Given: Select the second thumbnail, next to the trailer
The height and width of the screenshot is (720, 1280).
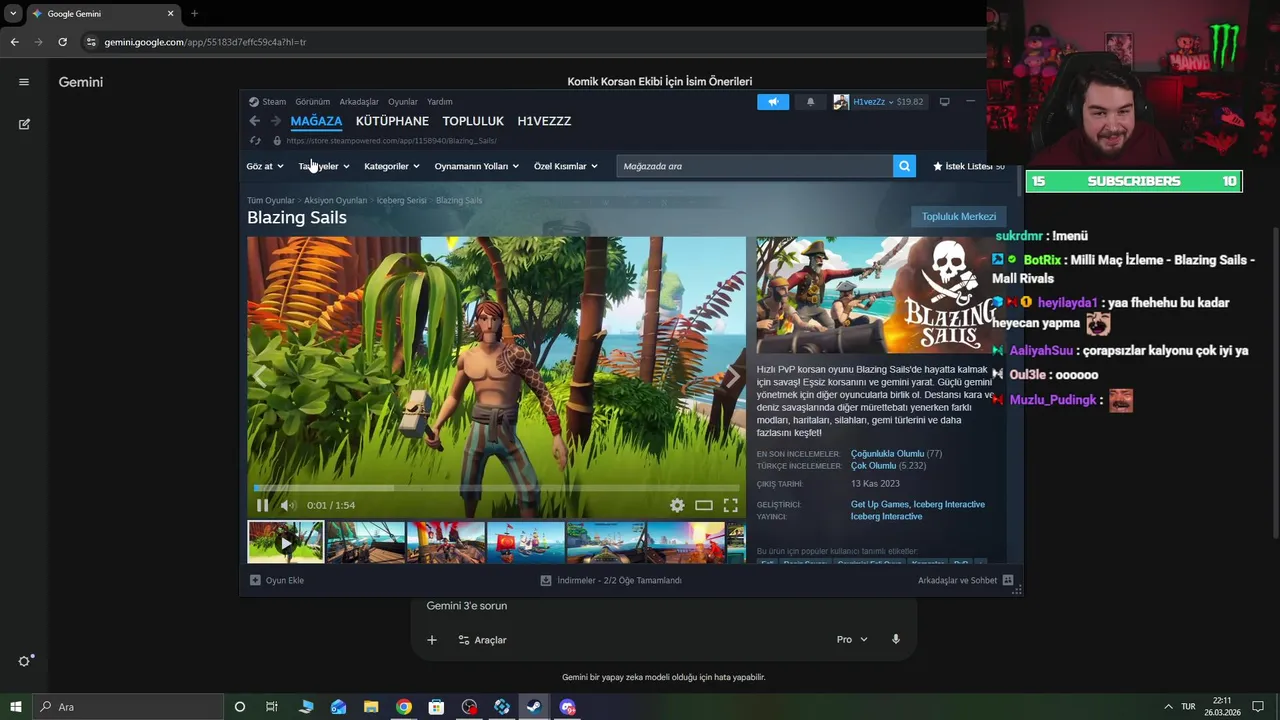Looking at the screenshot, I should click(366, 543).
